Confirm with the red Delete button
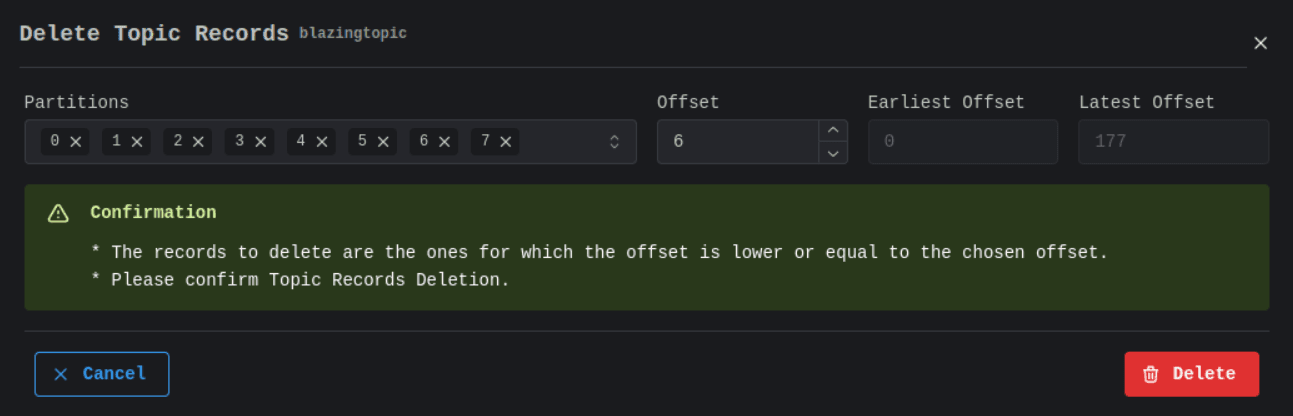The width and height of the screenshot is (1293, 416). 1191,374
